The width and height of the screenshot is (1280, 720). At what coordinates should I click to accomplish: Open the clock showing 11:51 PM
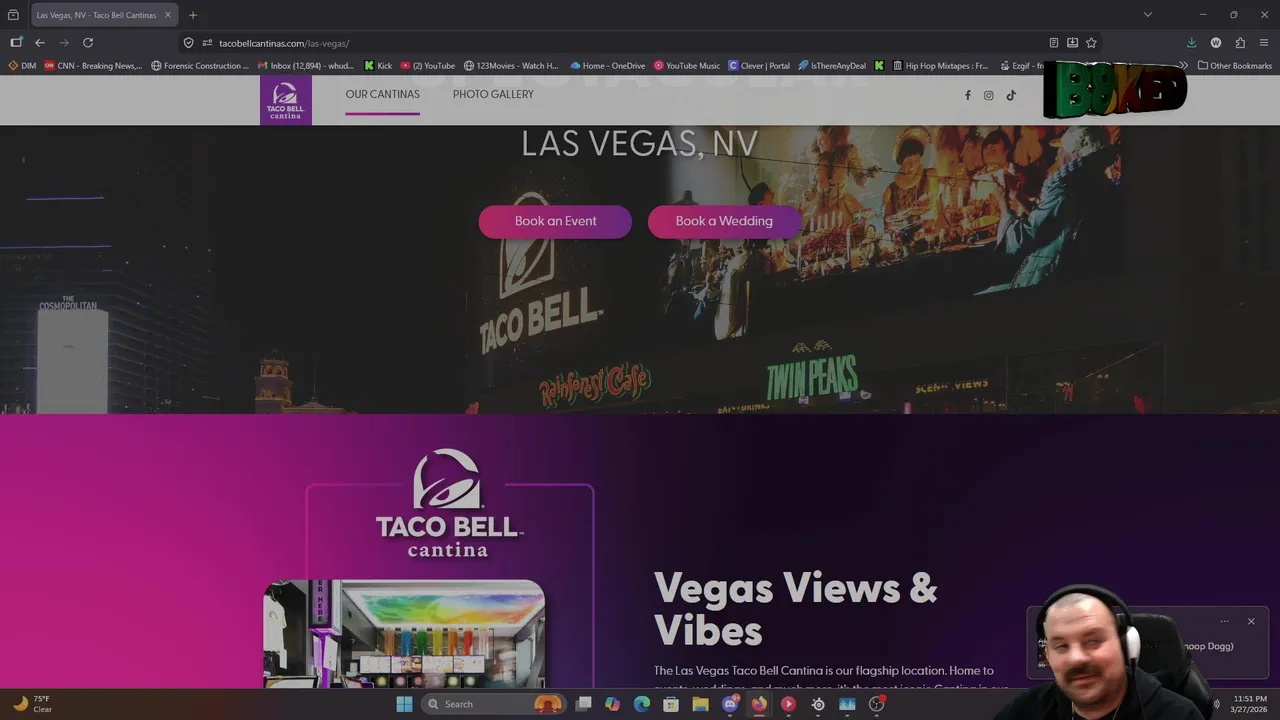click(x=1250, y=704)
